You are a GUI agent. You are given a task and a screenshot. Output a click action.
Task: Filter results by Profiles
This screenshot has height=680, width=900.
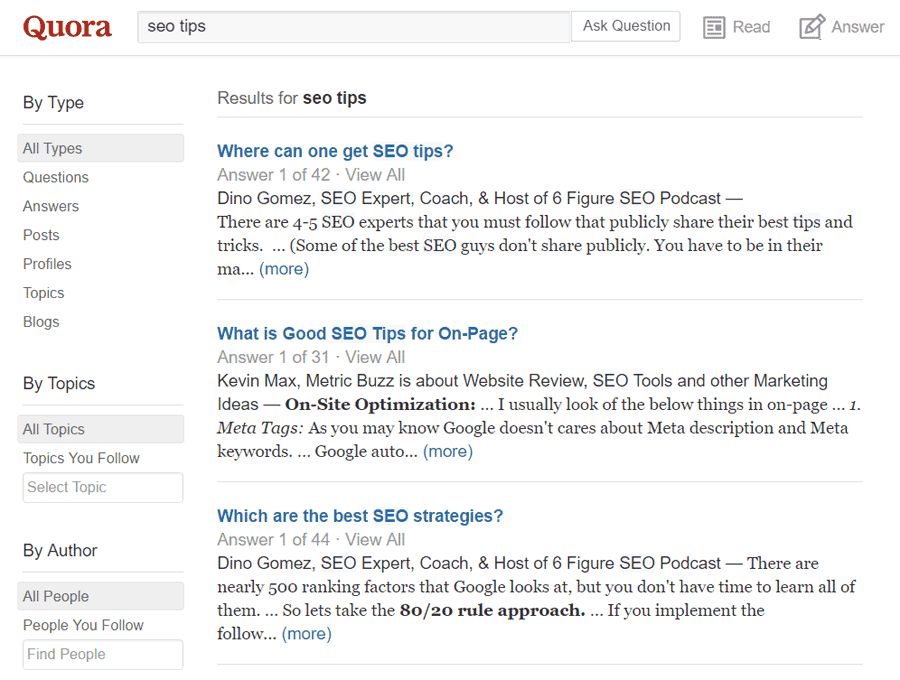pyautogui.click(x=47, y=264)
